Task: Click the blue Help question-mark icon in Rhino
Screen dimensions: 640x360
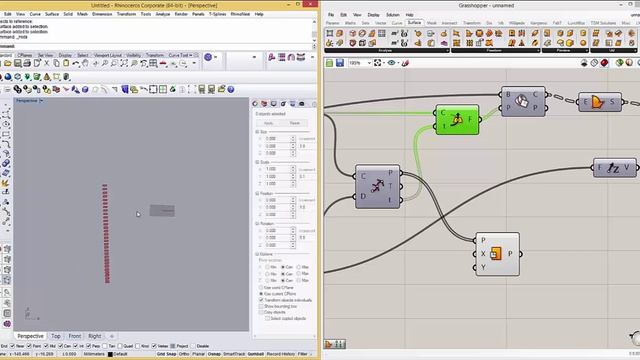Action: (x=231, y=89)
